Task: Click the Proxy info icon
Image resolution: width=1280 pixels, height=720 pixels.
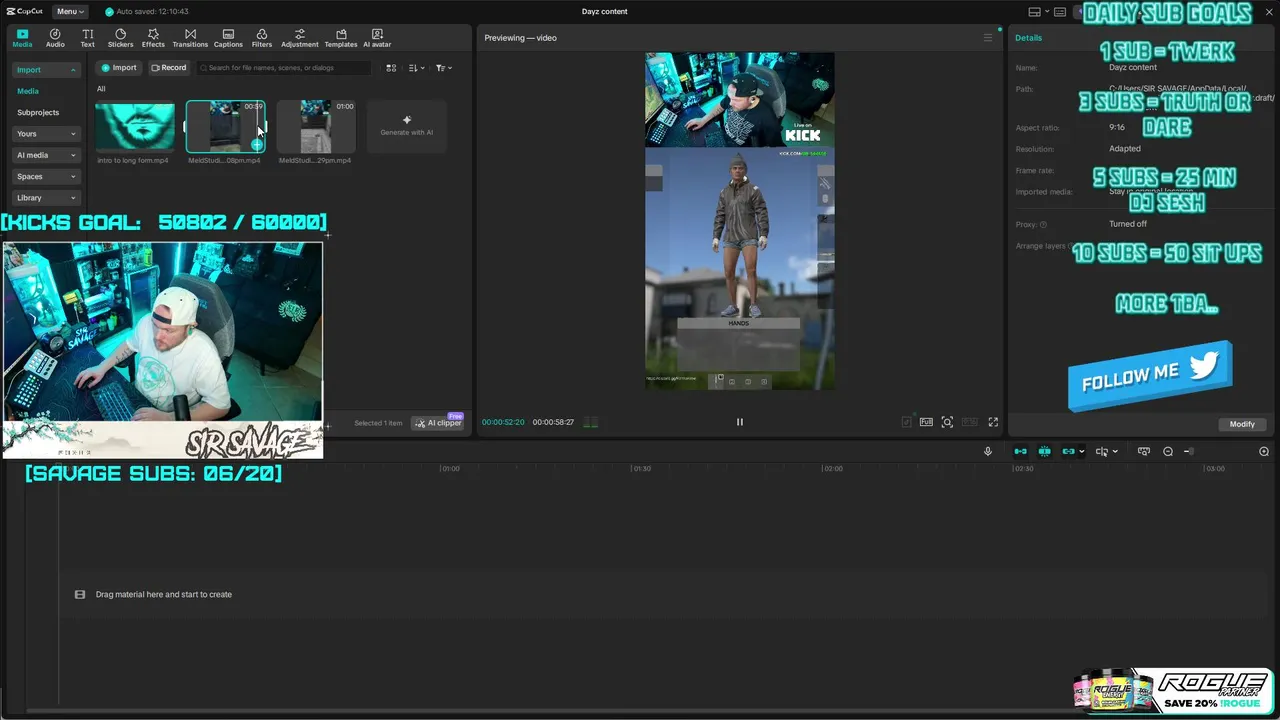Action: point(1043,225)
